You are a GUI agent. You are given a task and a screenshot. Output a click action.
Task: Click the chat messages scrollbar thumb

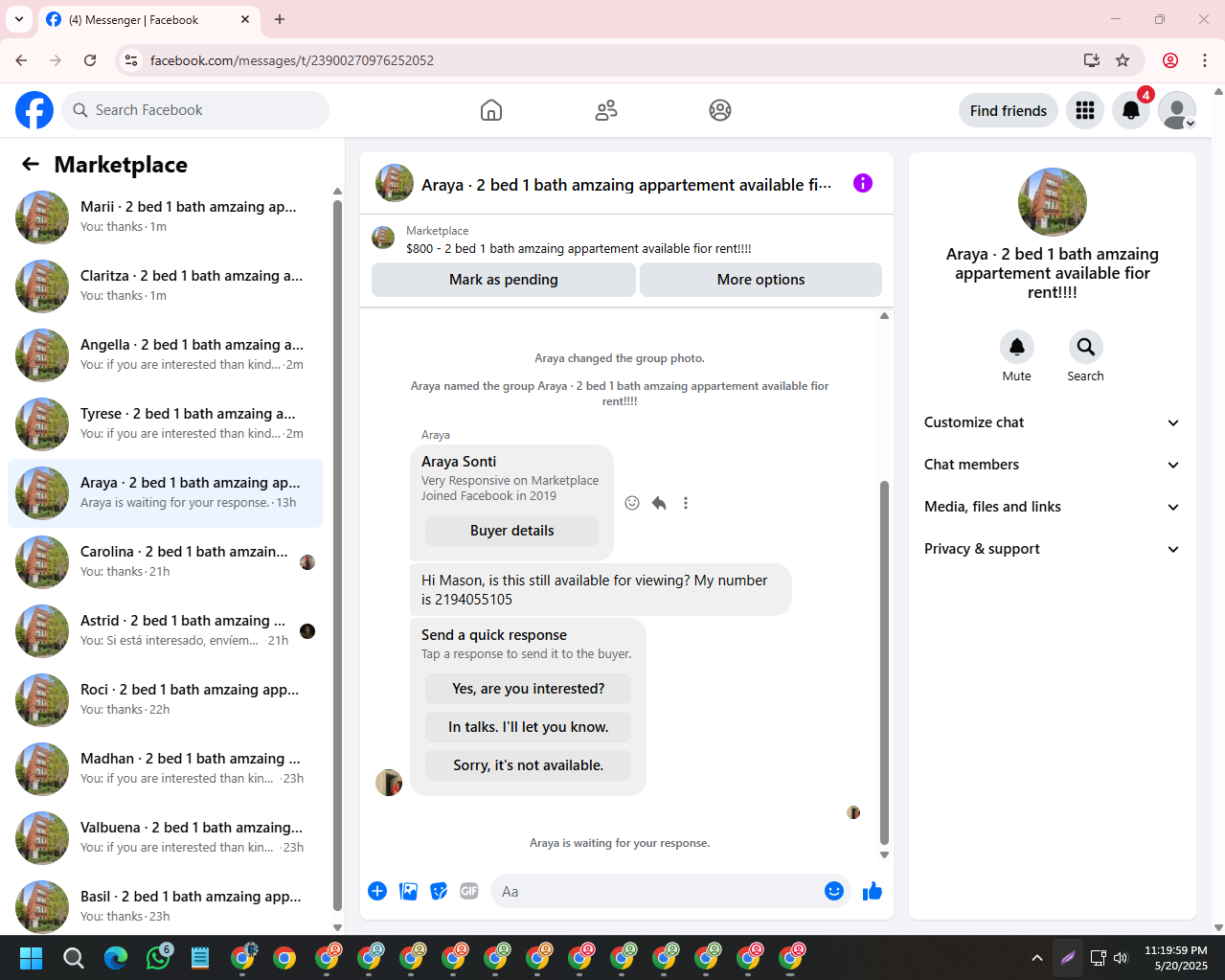pos(884,663)
